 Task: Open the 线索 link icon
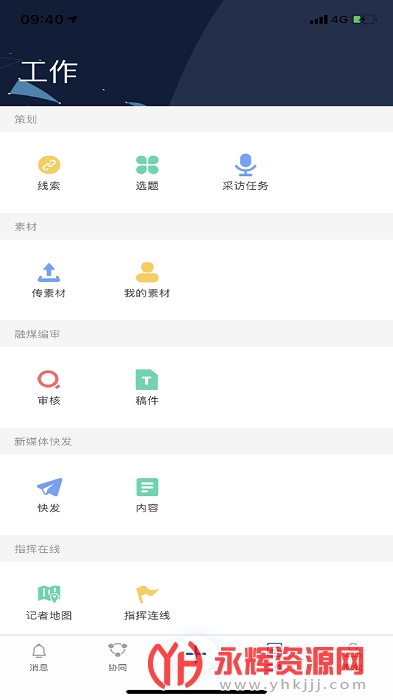(49, 165)
